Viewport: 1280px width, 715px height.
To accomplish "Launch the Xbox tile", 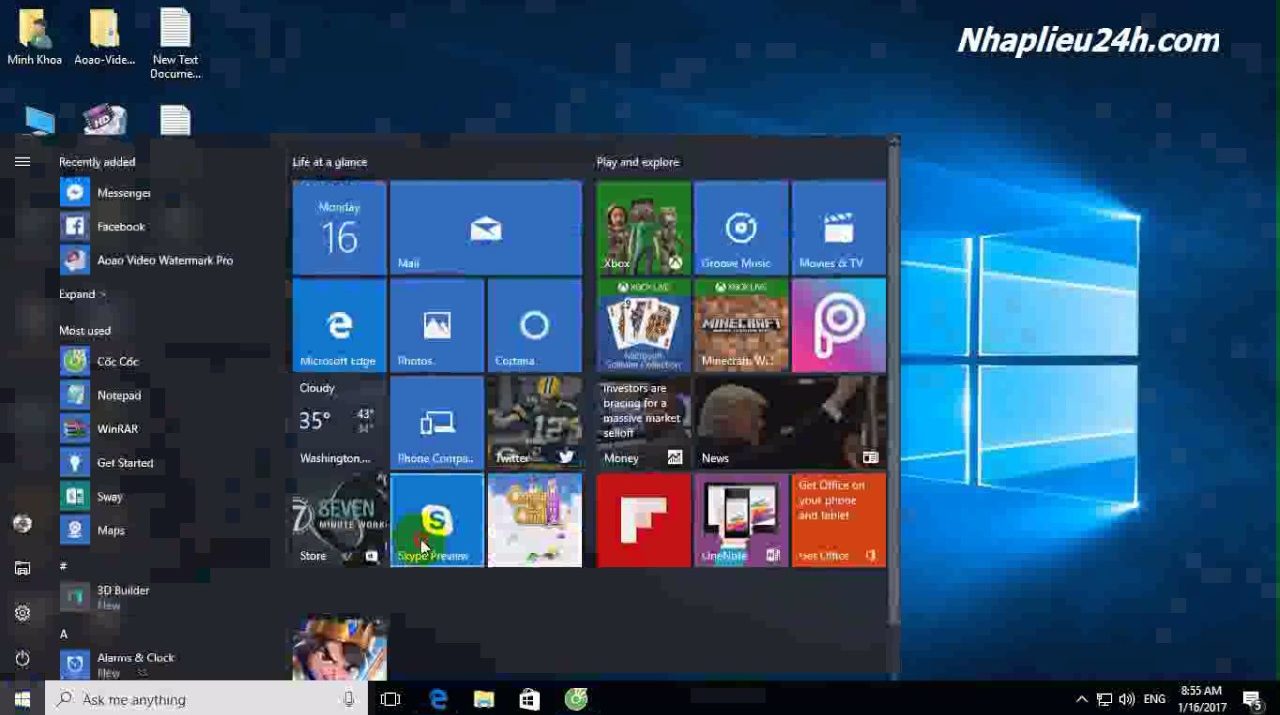I will [x=643, y=228].
